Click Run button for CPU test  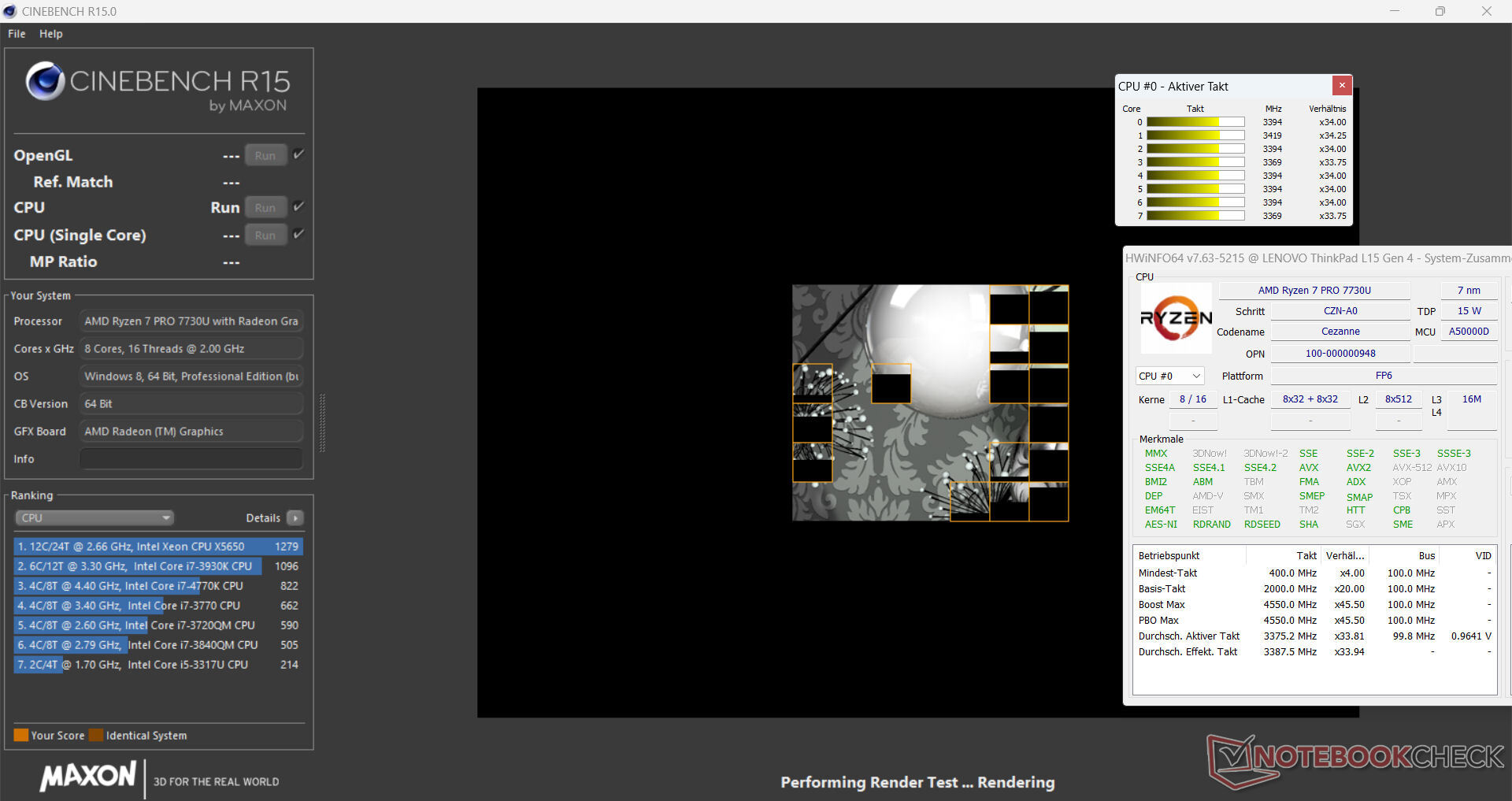click(x=265, y=207)
